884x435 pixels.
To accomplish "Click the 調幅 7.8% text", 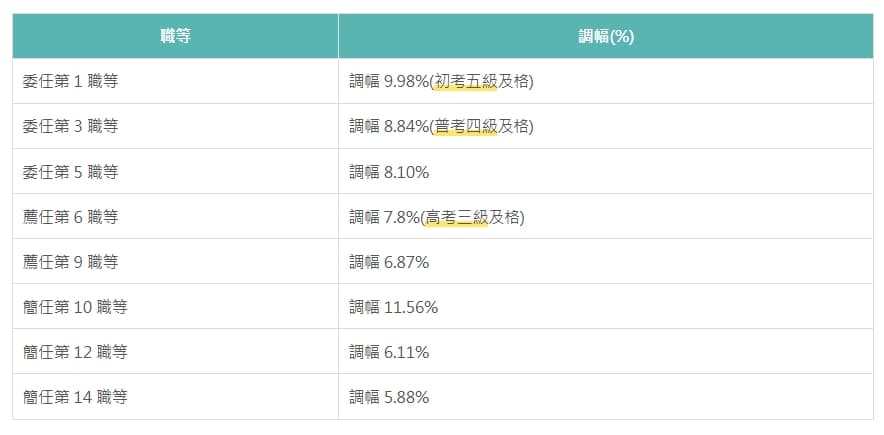I will [384, 217].
